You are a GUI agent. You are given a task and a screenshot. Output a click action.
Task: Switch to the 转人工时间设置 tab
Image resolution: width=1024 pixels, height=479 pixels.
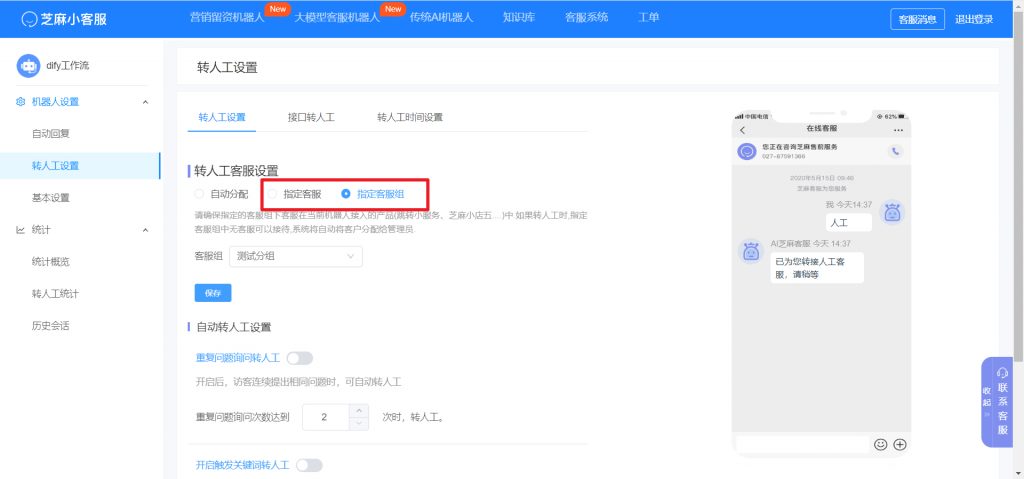(x=409, y=118)
